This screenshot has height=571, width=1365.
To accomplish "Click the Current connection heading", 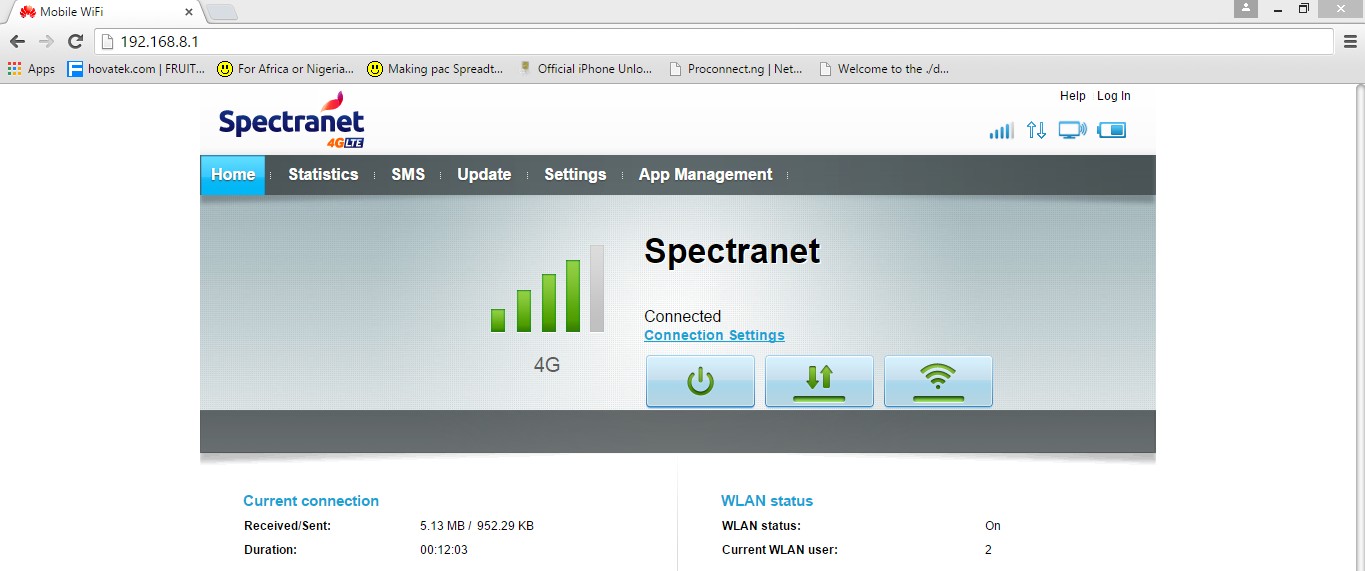I will point(311,501).
